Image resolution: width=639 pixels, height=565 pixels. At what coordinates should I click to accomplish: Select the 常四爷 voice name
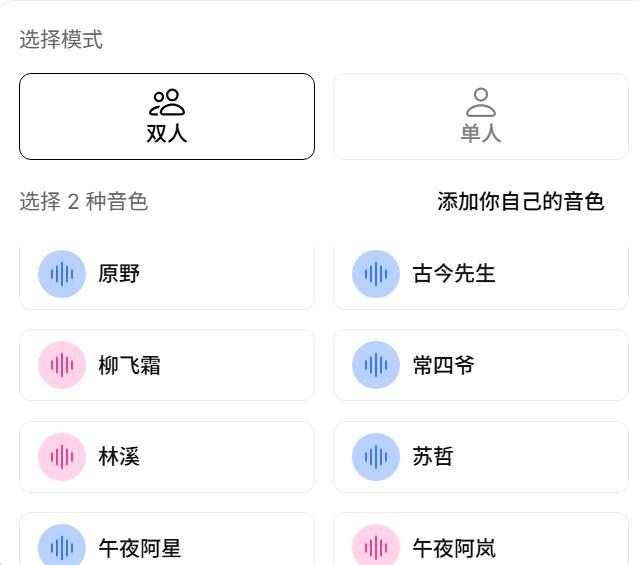tap(443, 366)
